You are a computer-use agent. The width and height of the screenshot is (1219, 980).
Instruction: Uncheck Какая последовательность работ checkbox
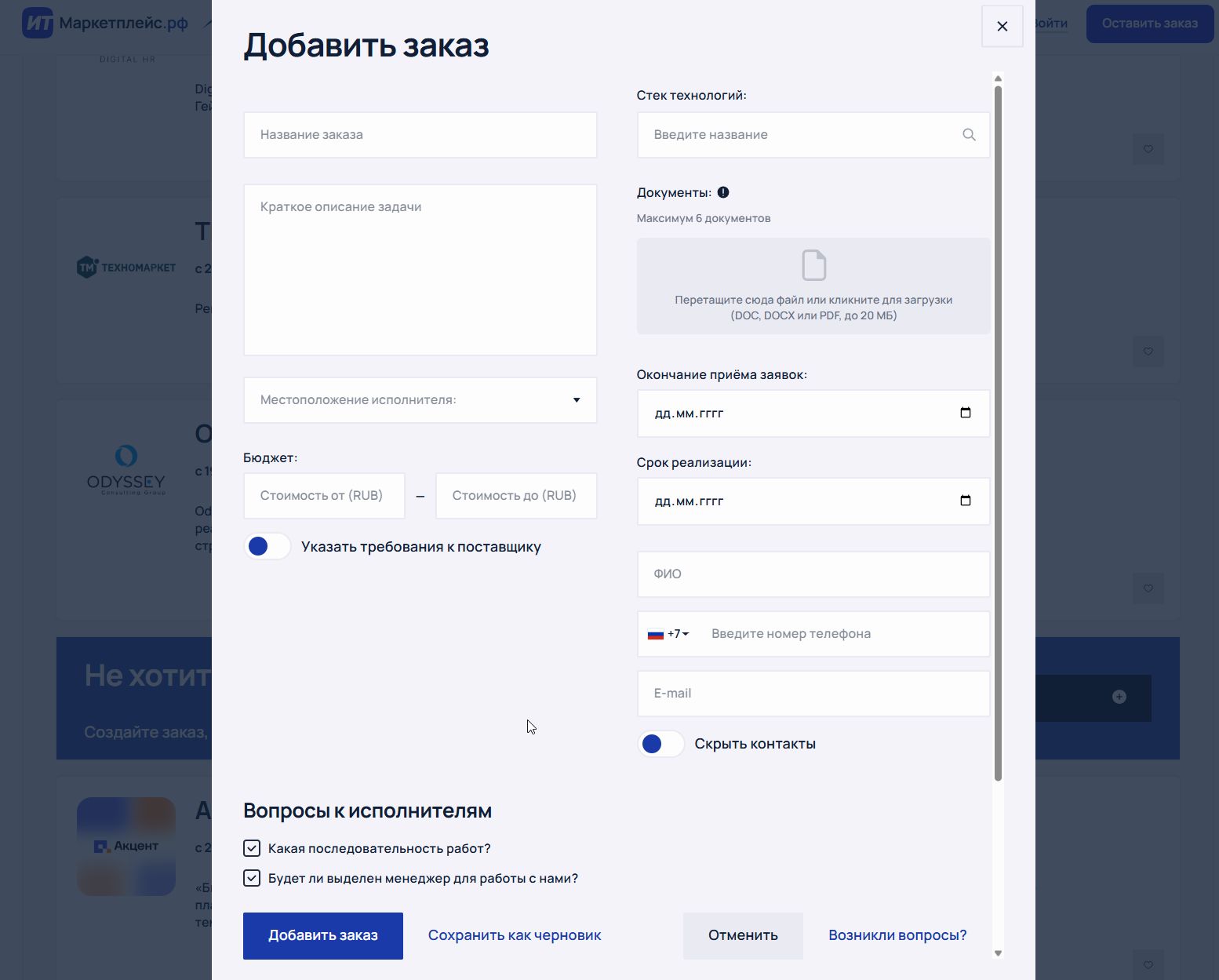tap(251, 848)
